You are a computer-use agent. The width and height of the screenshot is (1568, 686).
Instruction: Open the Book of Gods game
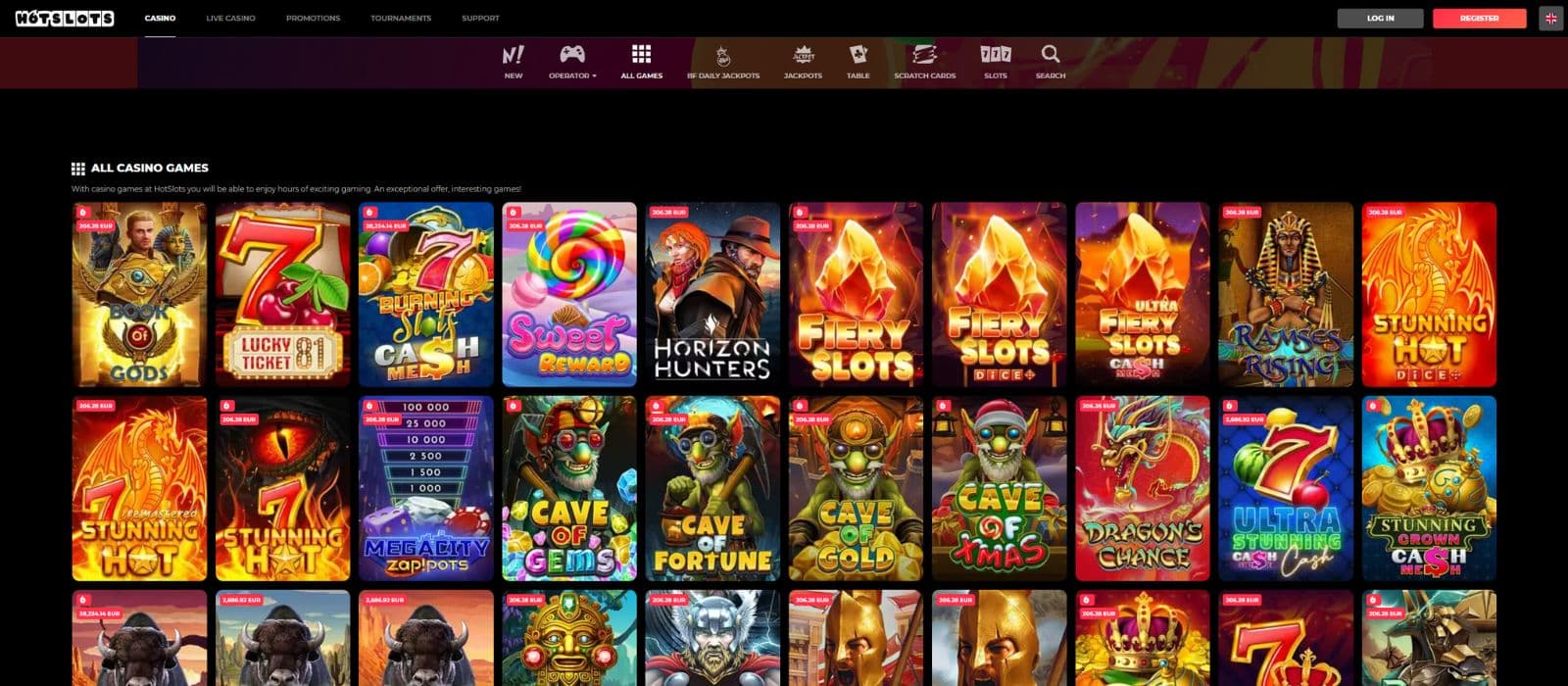tap(139, 295)
